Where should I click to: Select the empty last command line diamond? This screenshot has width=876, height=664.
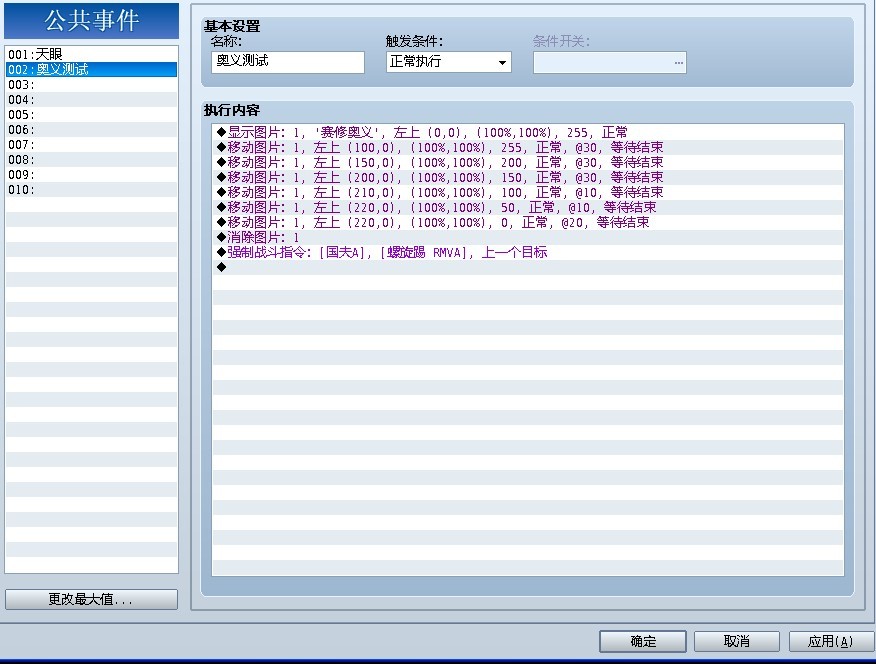point(527,267)
